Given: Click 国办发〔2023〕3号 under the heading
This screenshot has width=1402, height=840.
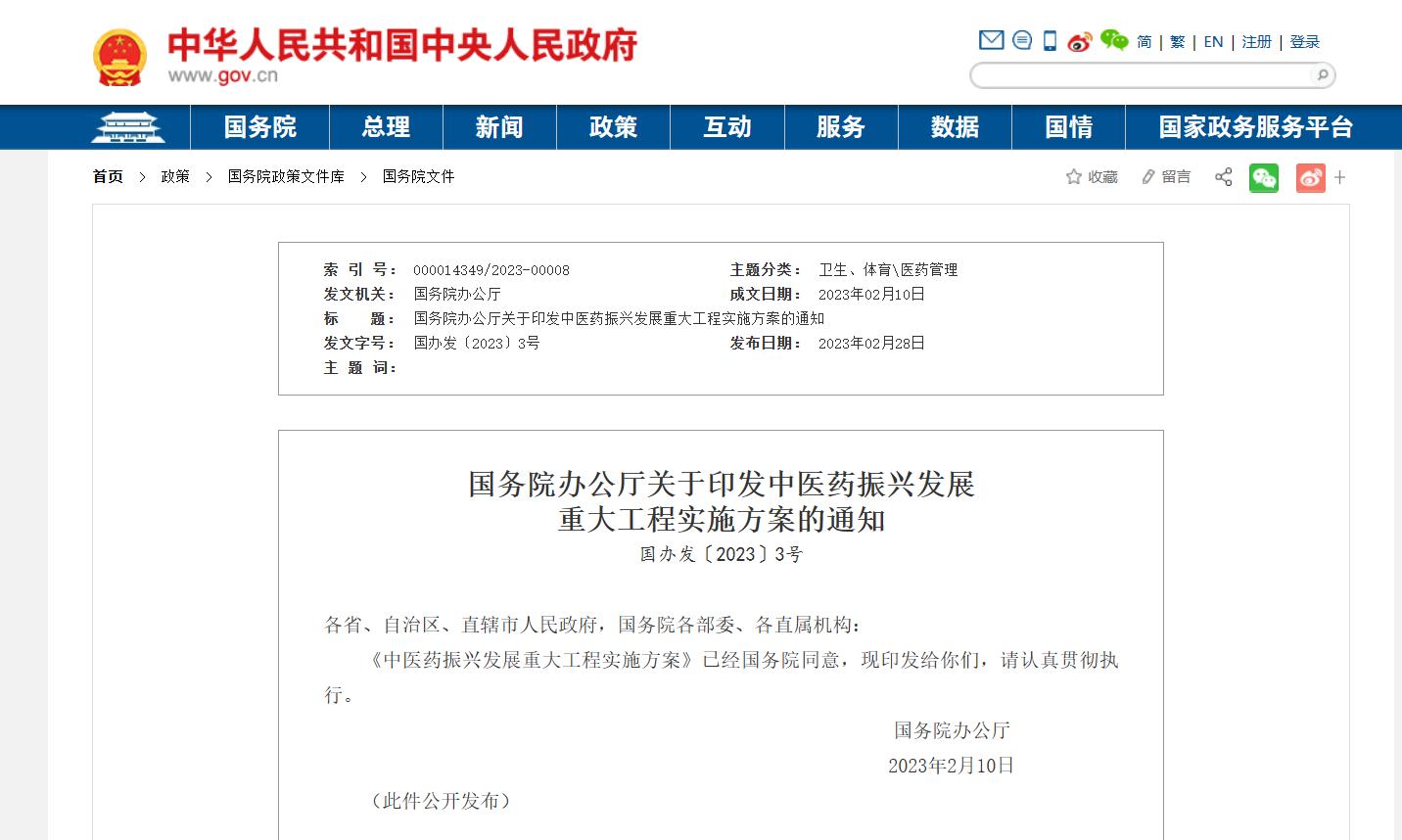Looking at the screenshot, I should [x=722, y=554].
